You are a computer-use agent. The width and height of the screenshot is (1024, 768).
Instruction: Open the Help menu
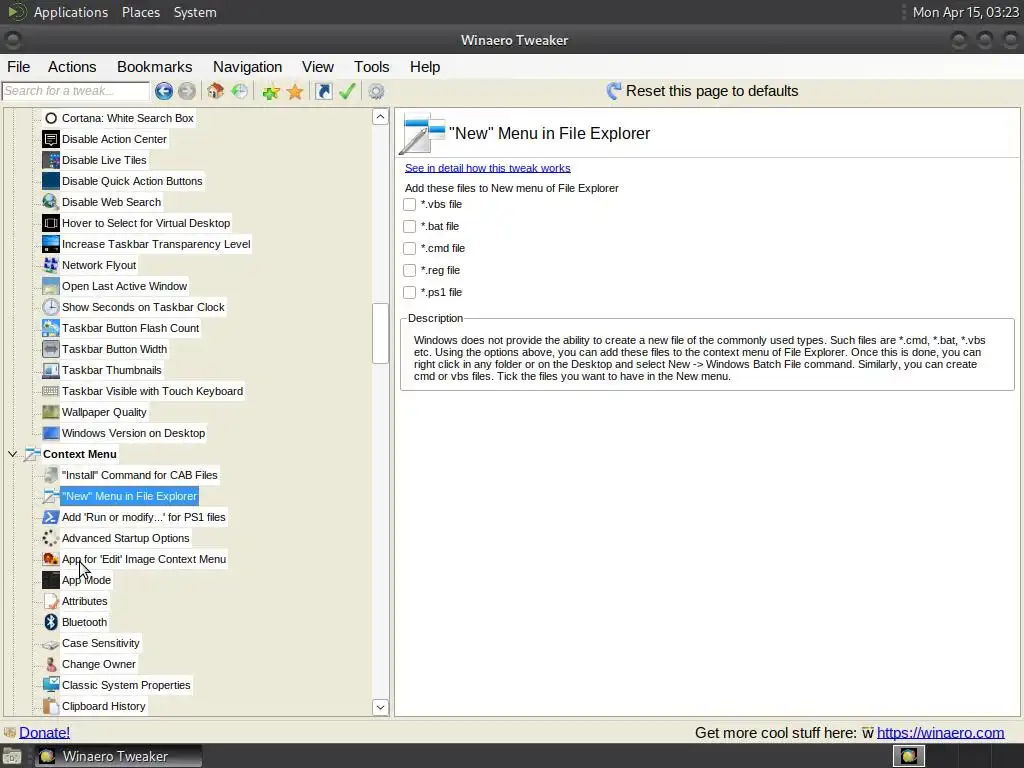(x=425, y=67)
